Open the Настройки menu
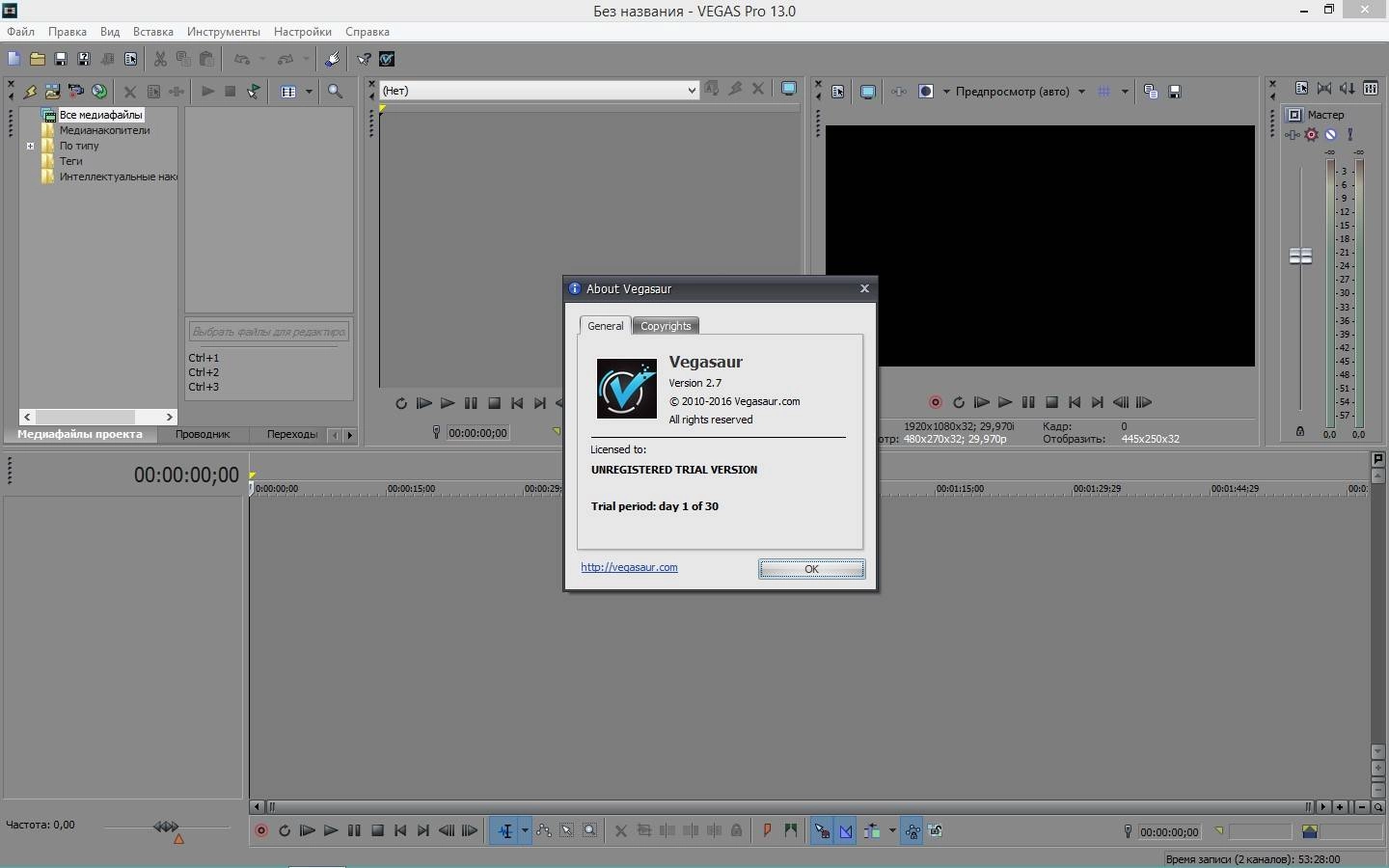 [x=302, y=32]
